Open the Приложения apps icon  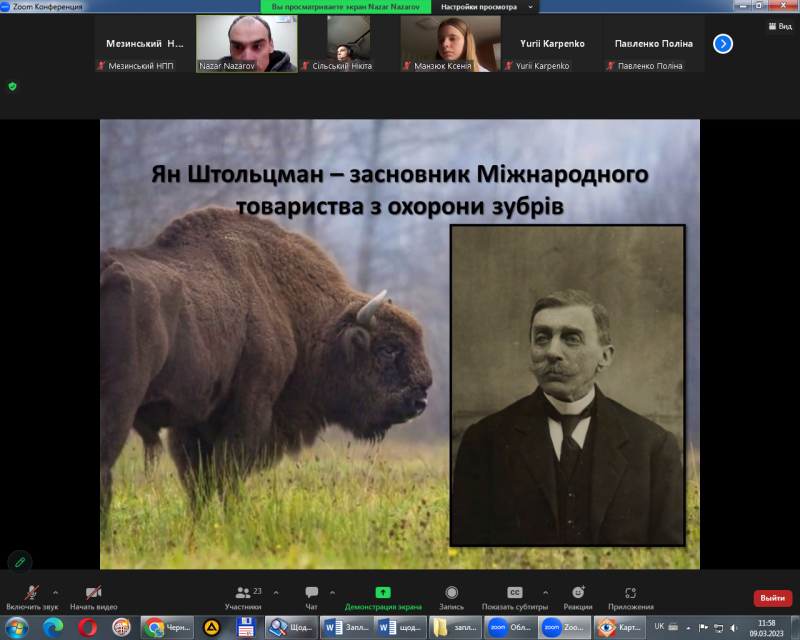tap(630, 593)
